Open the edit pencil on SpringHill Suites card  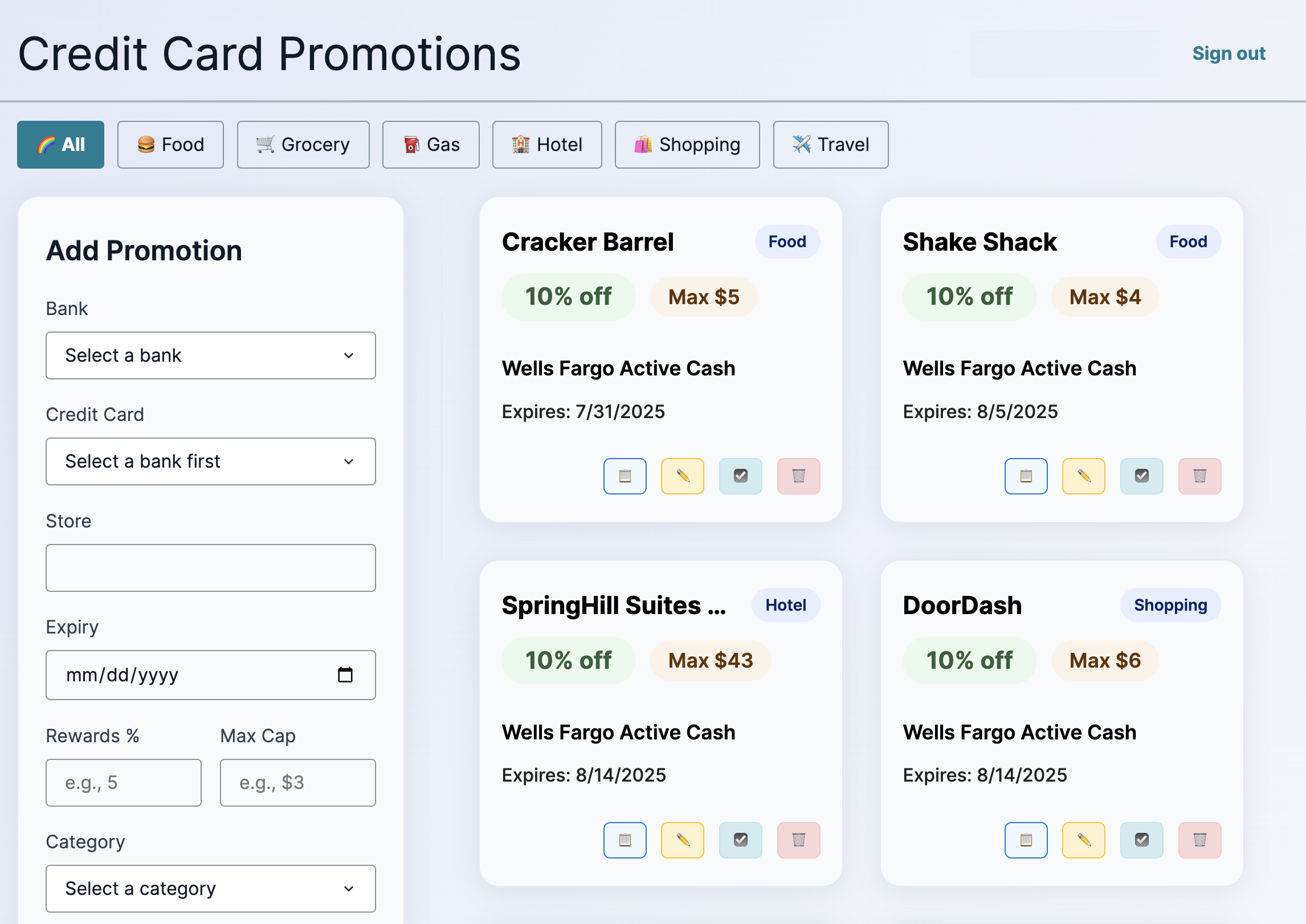pyautogui.click(x=683, y=840)
